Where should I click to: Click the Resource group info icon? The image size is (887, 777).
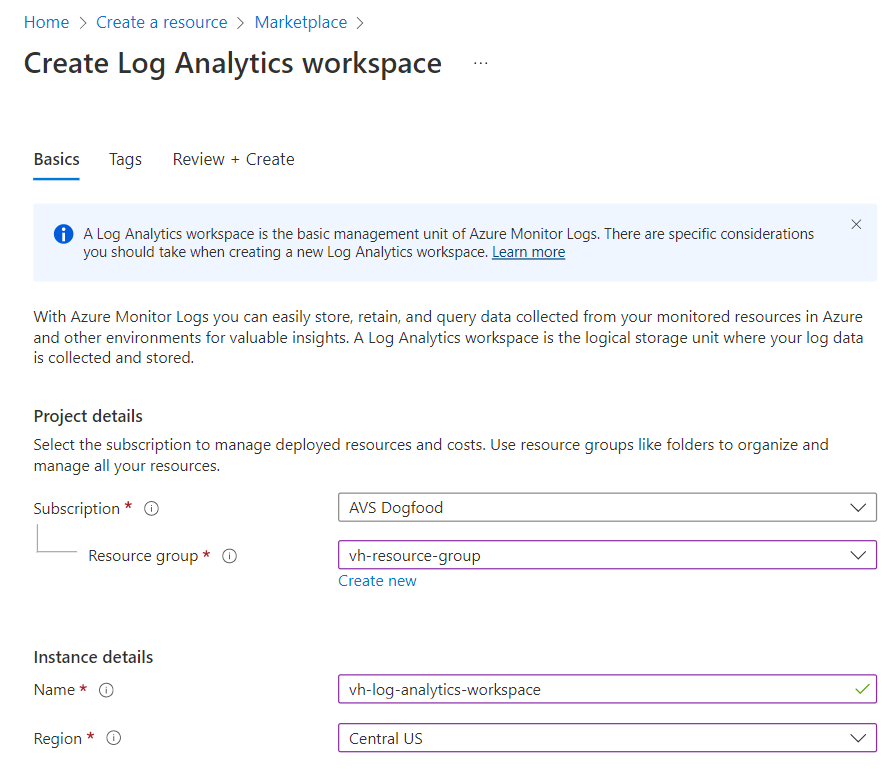[x=229, y=556]
